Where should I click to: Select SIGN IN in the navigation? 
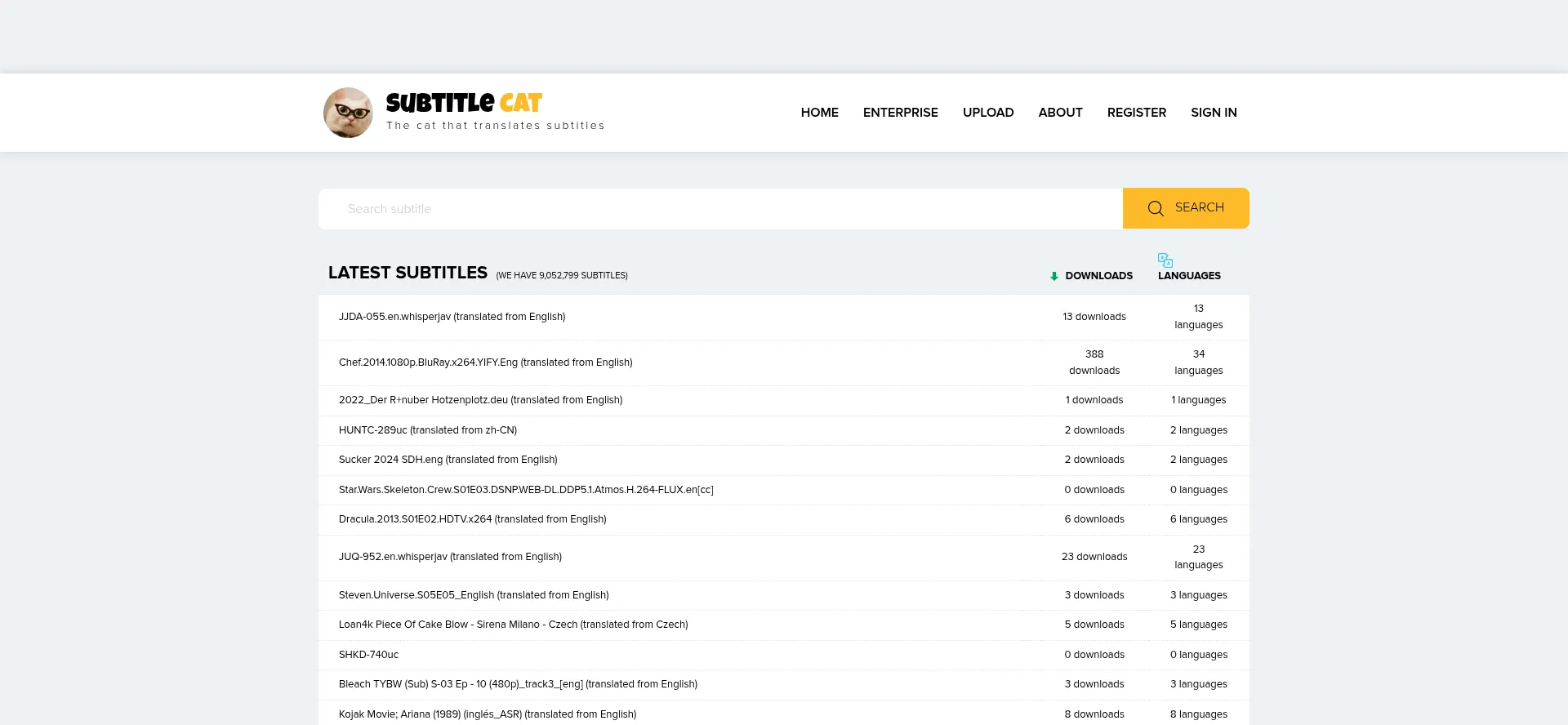(x=1214, y=113)
